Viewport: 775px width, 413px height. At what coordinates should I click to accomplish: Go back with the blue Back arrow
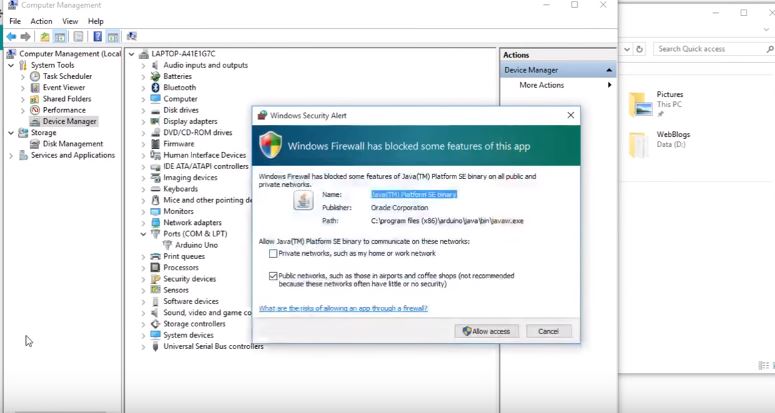11,37
